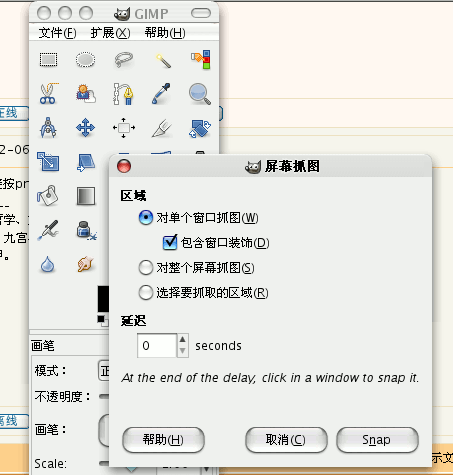
Task: Select the Foreground Select tool
Action: tap(86, 94)
